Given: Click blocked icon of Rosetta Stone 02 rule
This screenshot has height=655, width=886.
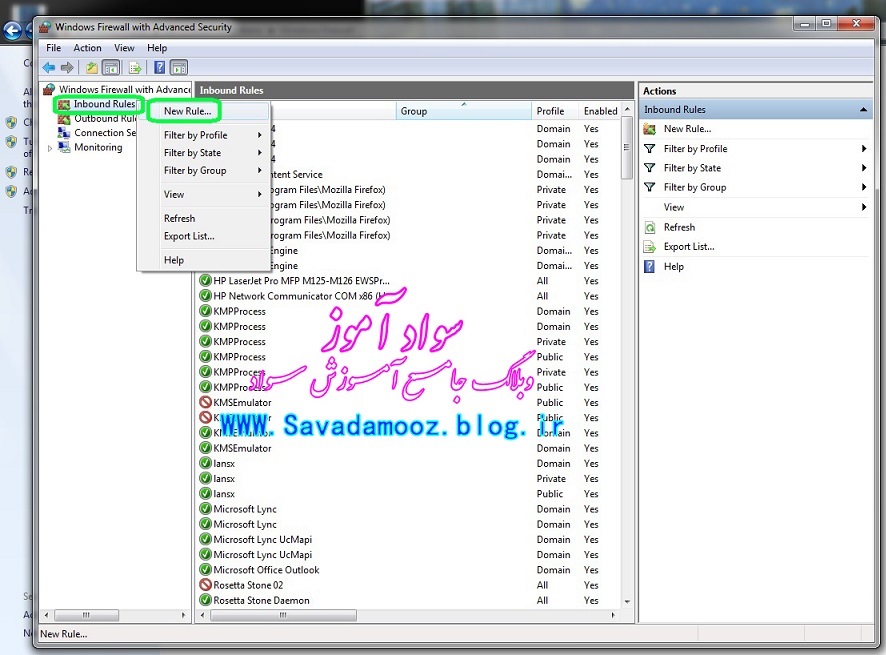Looking at the screenshot, I should click(205, 585).
